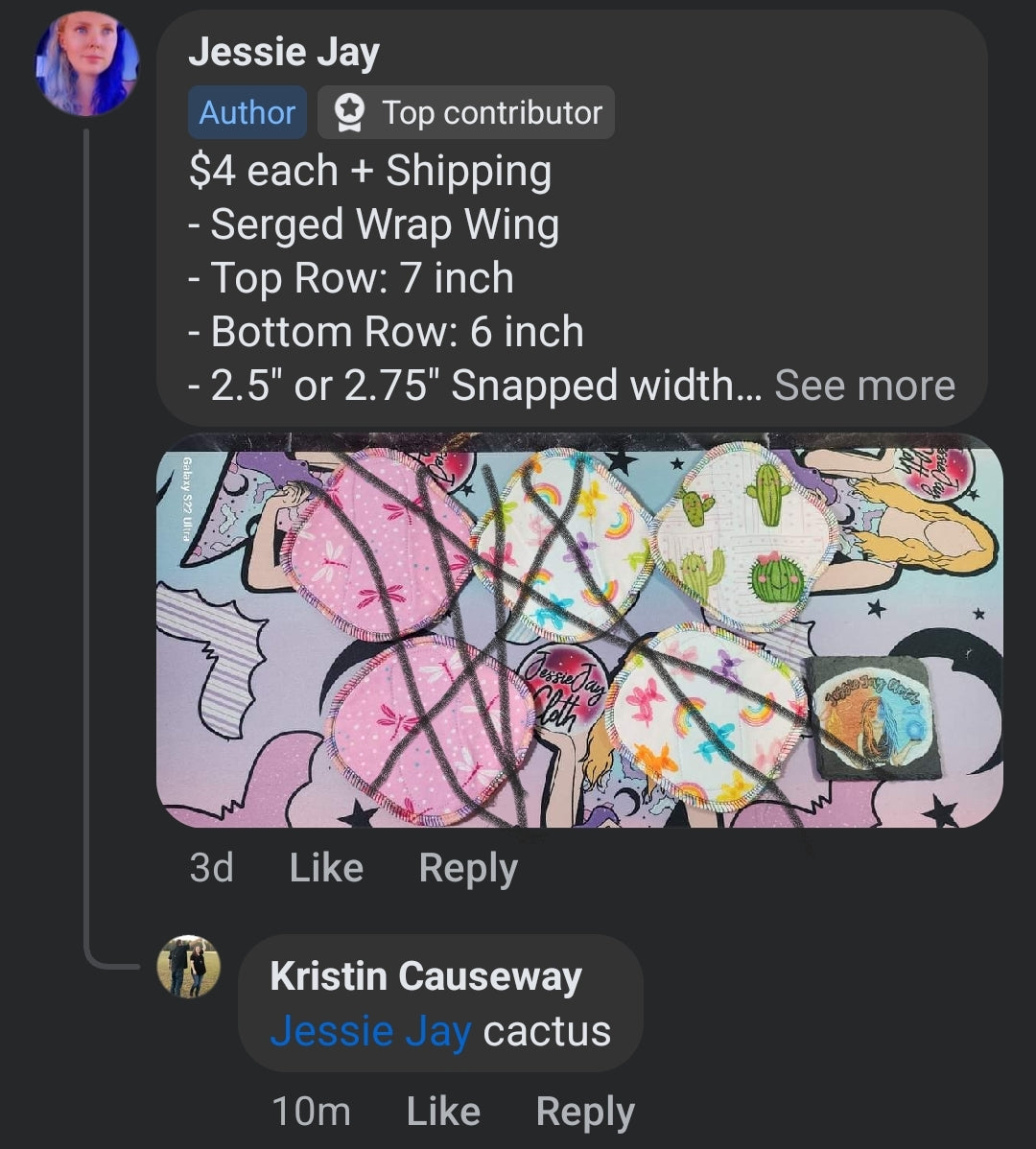Click the word cactus in Kristin's reply
Viewport: 1036px width, 1149px height.
pos(547,1031)
